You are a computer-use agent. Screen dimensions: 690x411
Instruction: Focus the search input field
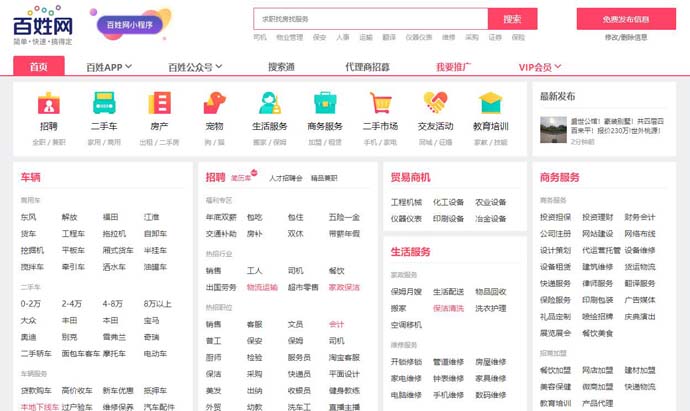point(371,19)
